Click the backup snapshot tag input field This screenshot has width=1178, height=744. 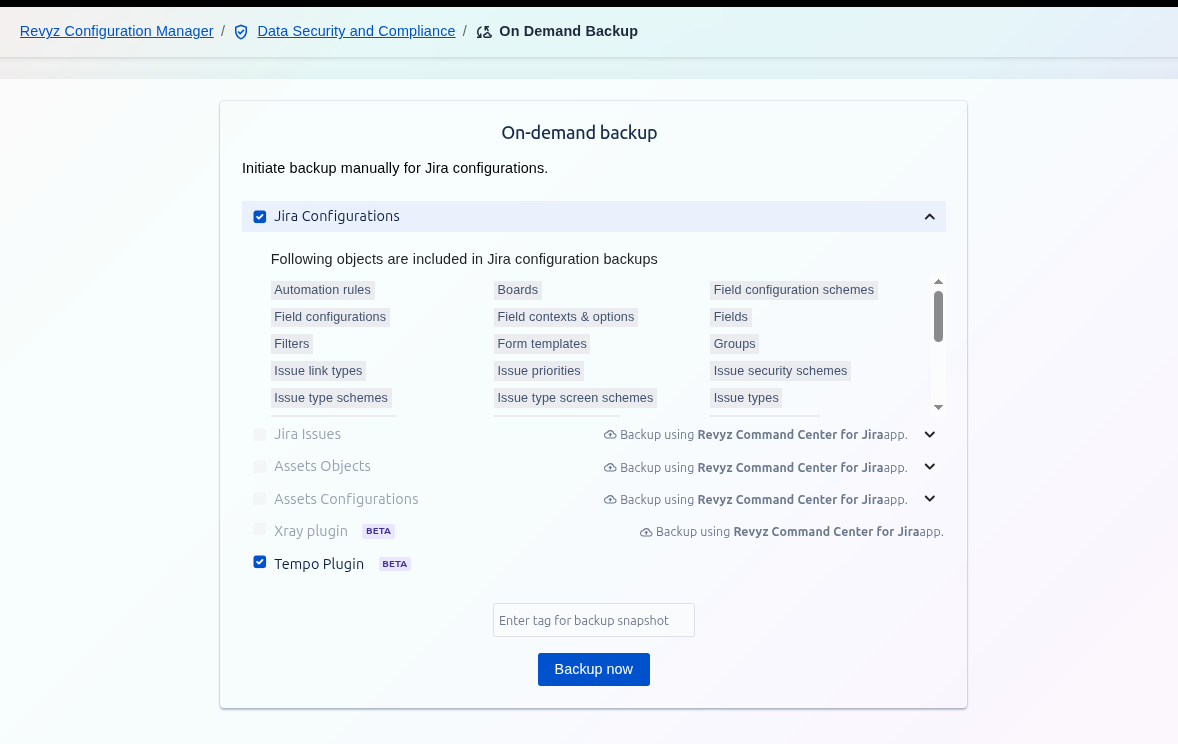click(x=593, y=620)
